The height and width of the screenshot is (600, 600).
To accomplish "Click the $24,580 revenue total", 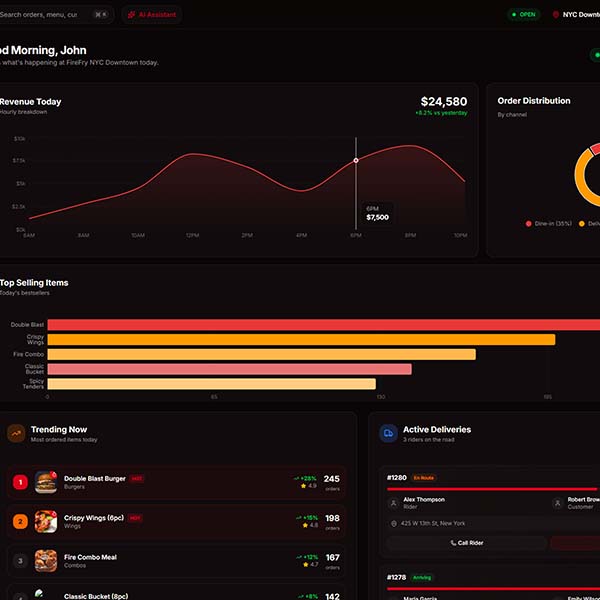I will 444,101.
